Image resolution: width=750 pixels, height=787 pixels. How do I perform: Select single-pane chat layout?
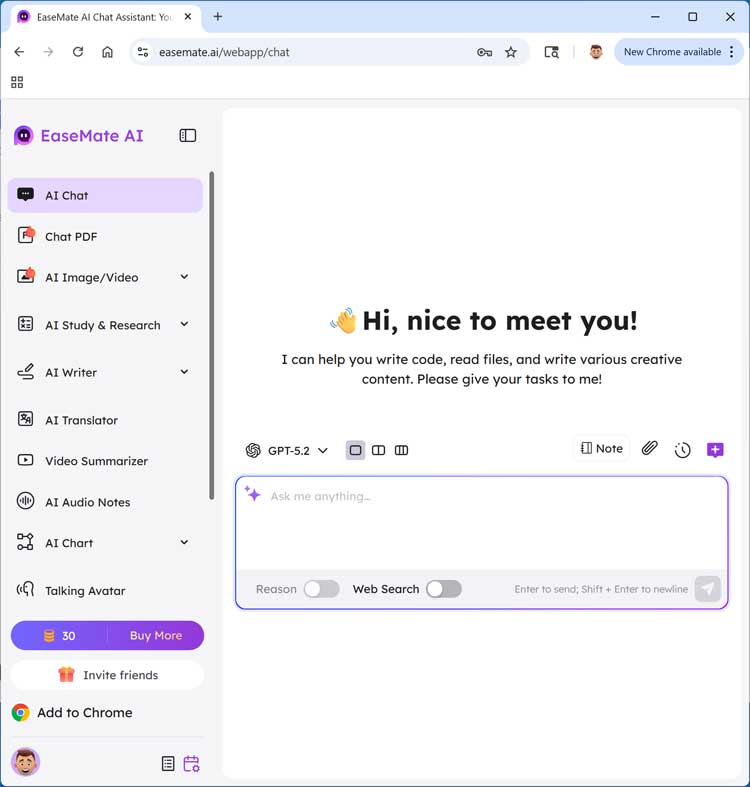(355, 450)
